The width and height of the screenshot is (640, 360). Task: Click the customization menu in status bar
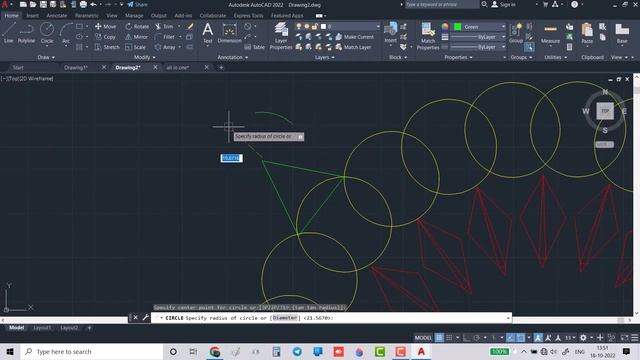pyautogui.click(x=635, y=338)
